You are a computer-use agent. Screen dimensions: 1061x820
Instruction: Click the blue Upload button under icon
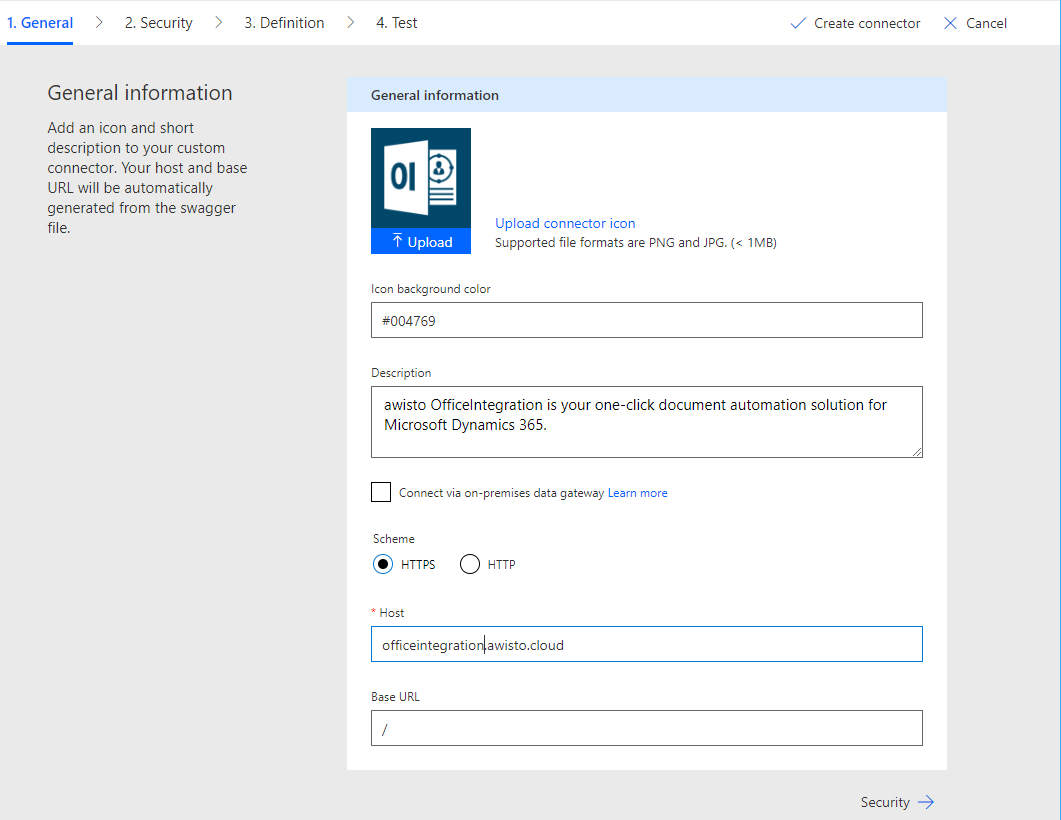click(421, 242)
